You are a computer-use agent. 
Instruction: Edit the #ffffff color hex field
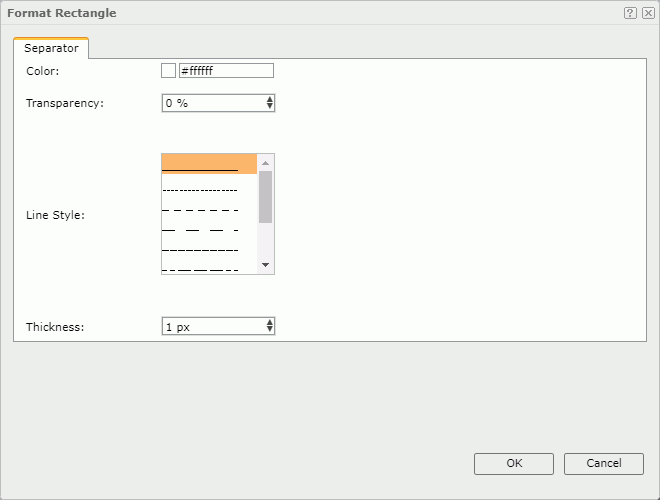coord(226,70)
